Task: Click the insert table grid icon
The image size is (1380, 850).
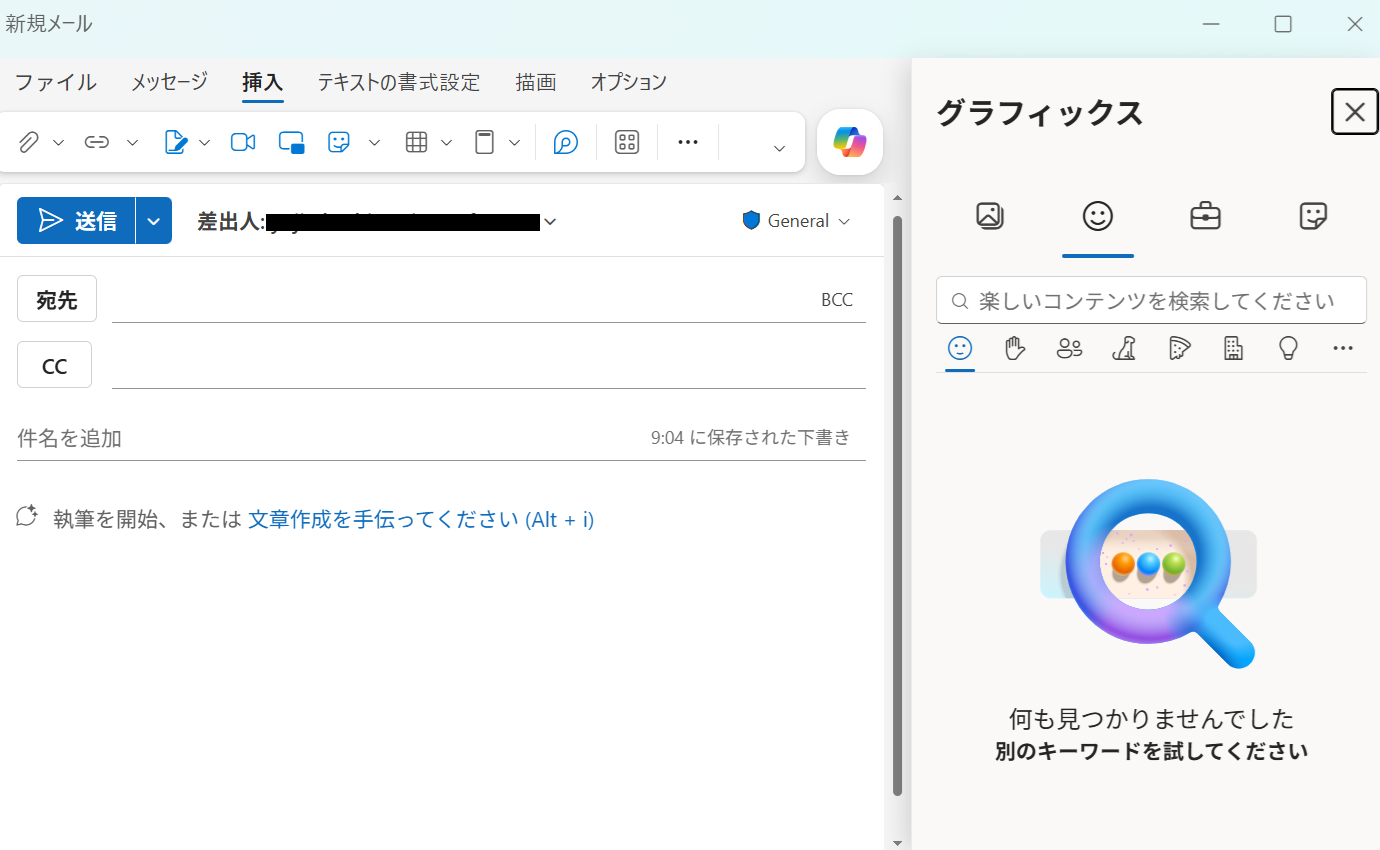Action: 417,142
